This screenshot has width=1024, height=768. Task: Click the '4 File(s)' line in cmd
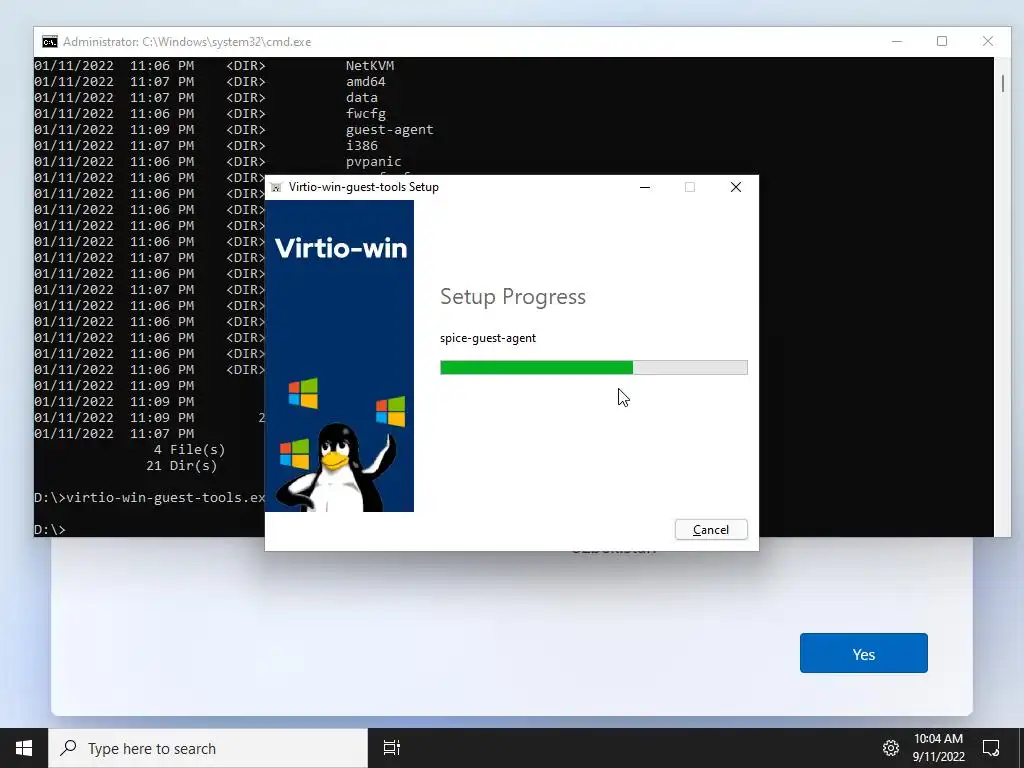[189, 450]
